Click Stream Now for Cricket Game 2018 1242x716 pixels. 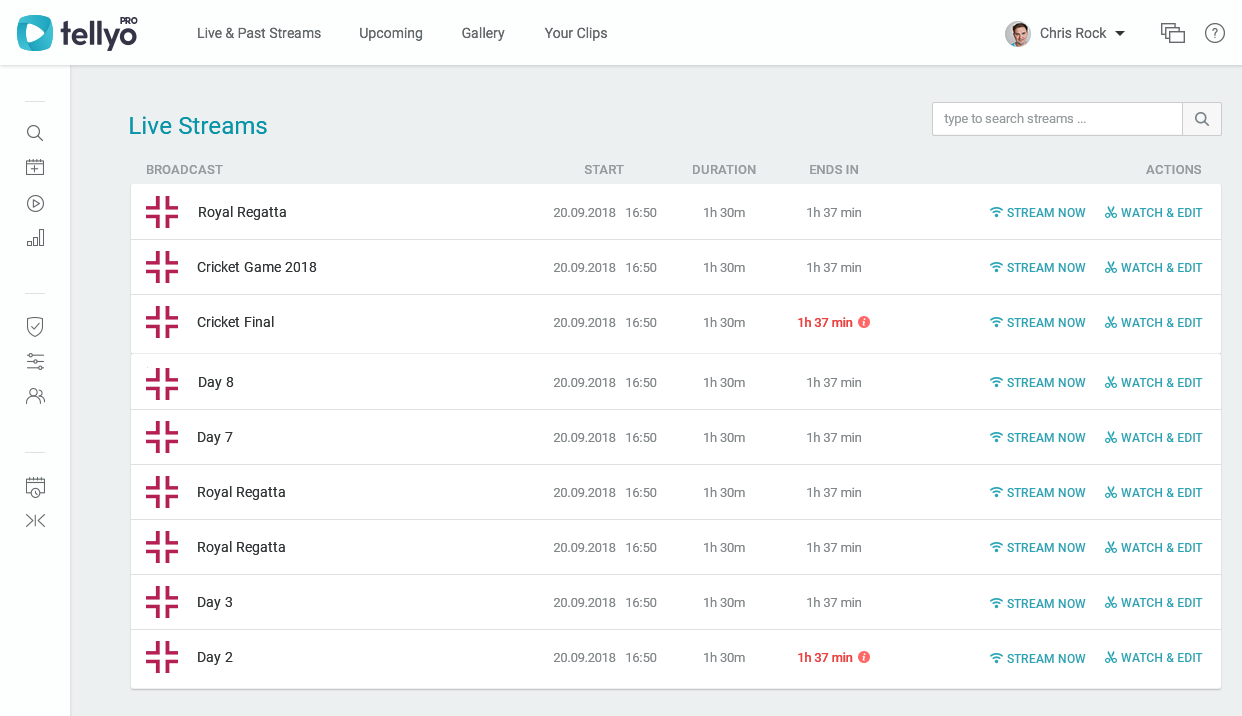point(1037,268)
